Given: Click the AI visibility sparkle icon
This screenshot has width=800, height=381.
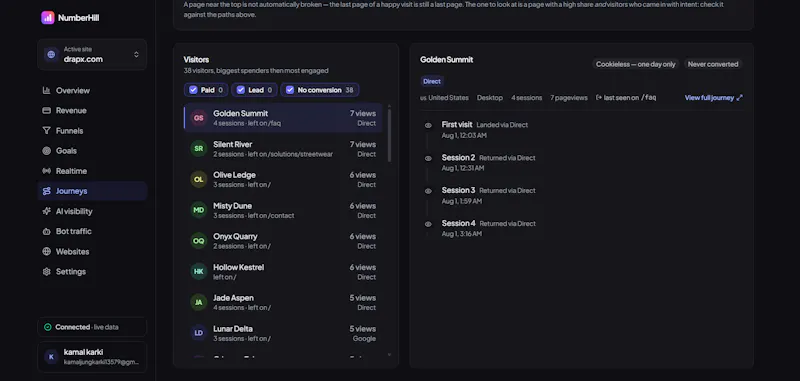Looking at the screenshot, I should (x=46, y=211).
